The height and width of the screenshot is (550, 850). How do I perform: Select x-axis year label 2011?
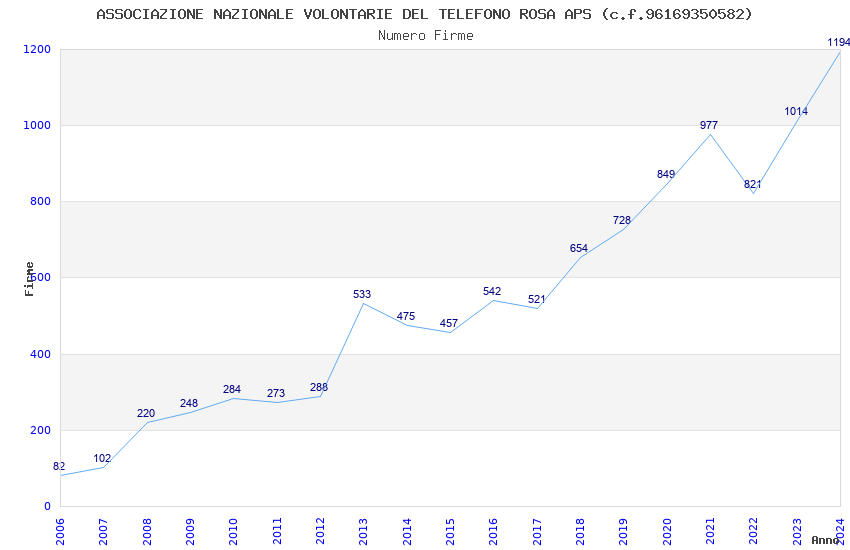pyautogui.click(x=276, y=531)
